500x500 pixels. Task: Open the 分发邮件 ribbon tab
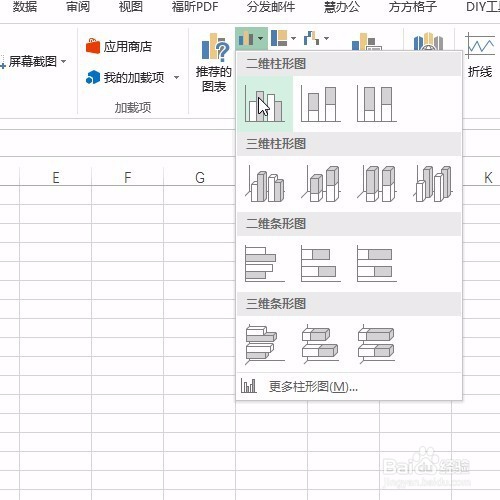tap(271, 7)
